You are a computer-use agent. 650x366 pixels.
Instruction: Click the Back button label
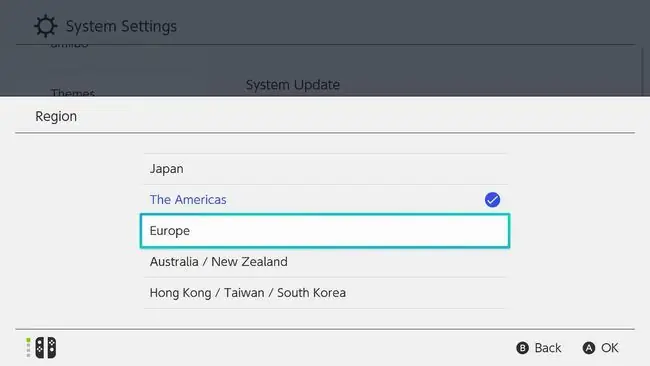coord(548,348)
